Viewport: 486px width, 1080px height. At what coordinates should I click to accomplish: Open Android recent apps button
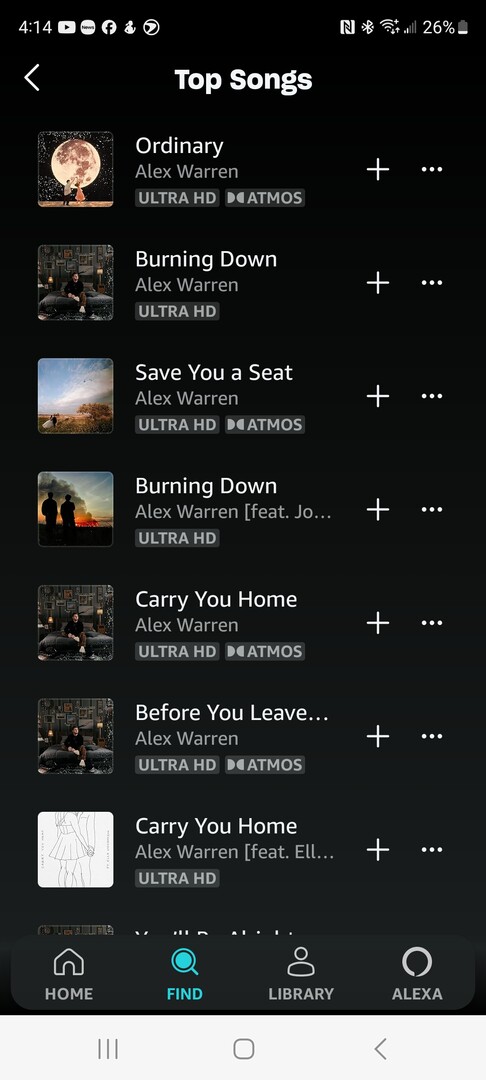pos(108,1049)
